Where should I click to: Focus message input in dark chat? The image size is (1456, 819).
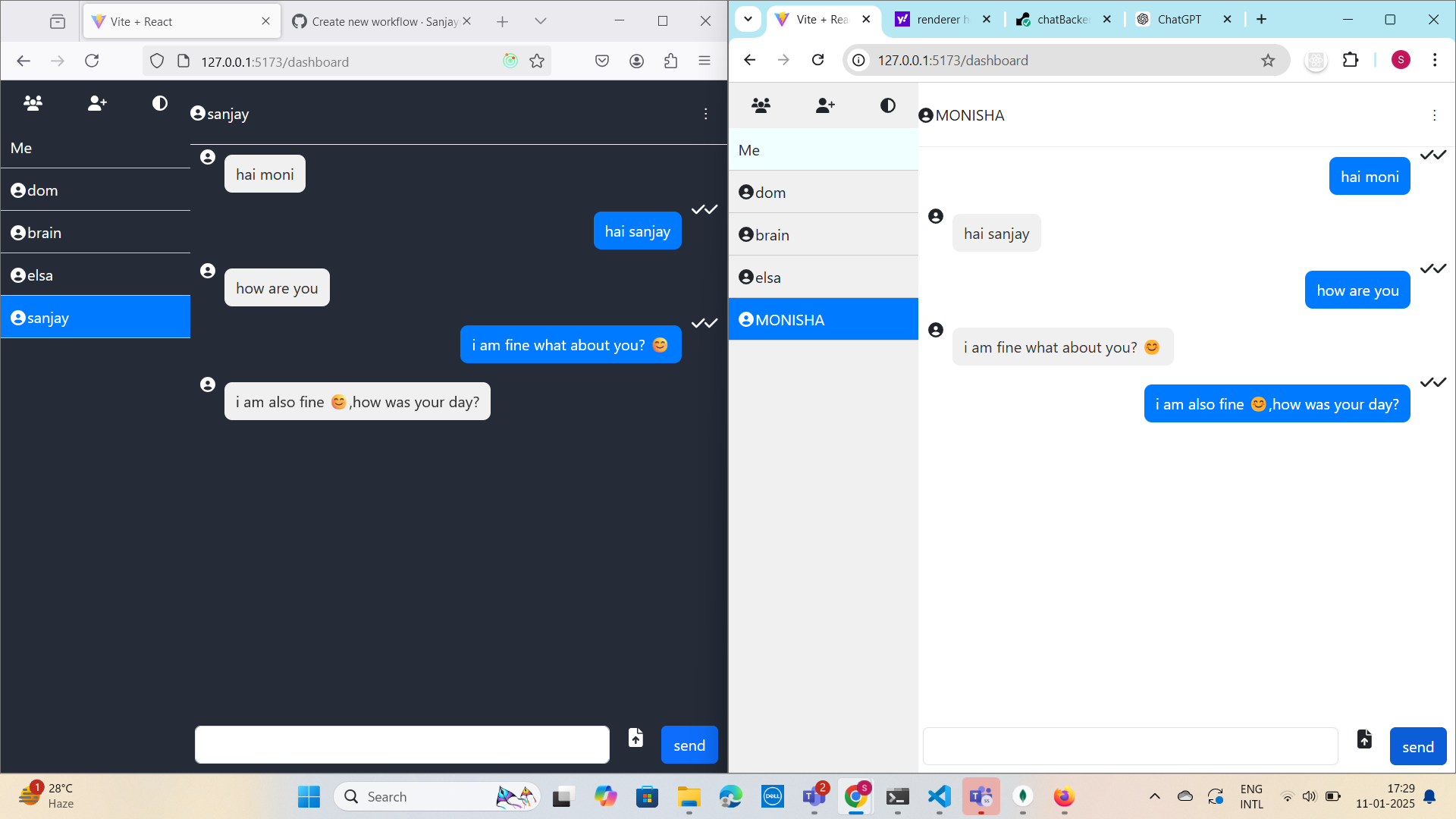pyautogui.click(x=402, y=745)
